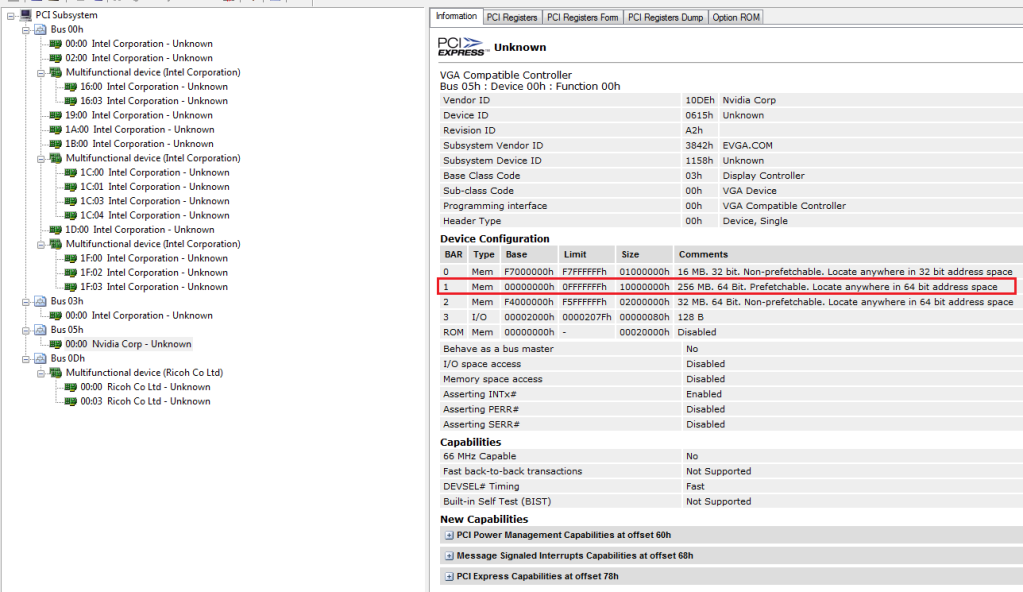Click the BAR 0 base F7000000h cell
Image resolution: width=1023 pixels, height=592 pixels.
pyautogui.click(x=529, y=272)
